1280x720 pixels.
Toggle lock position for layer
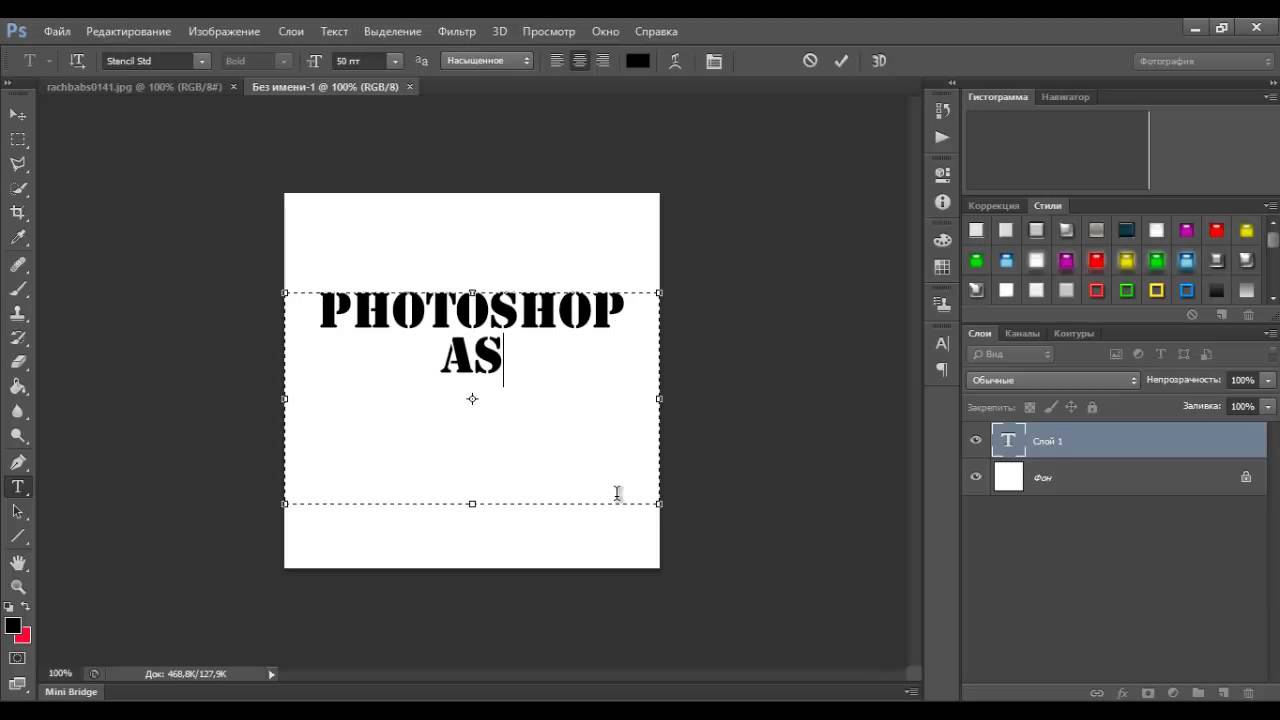1071,407
